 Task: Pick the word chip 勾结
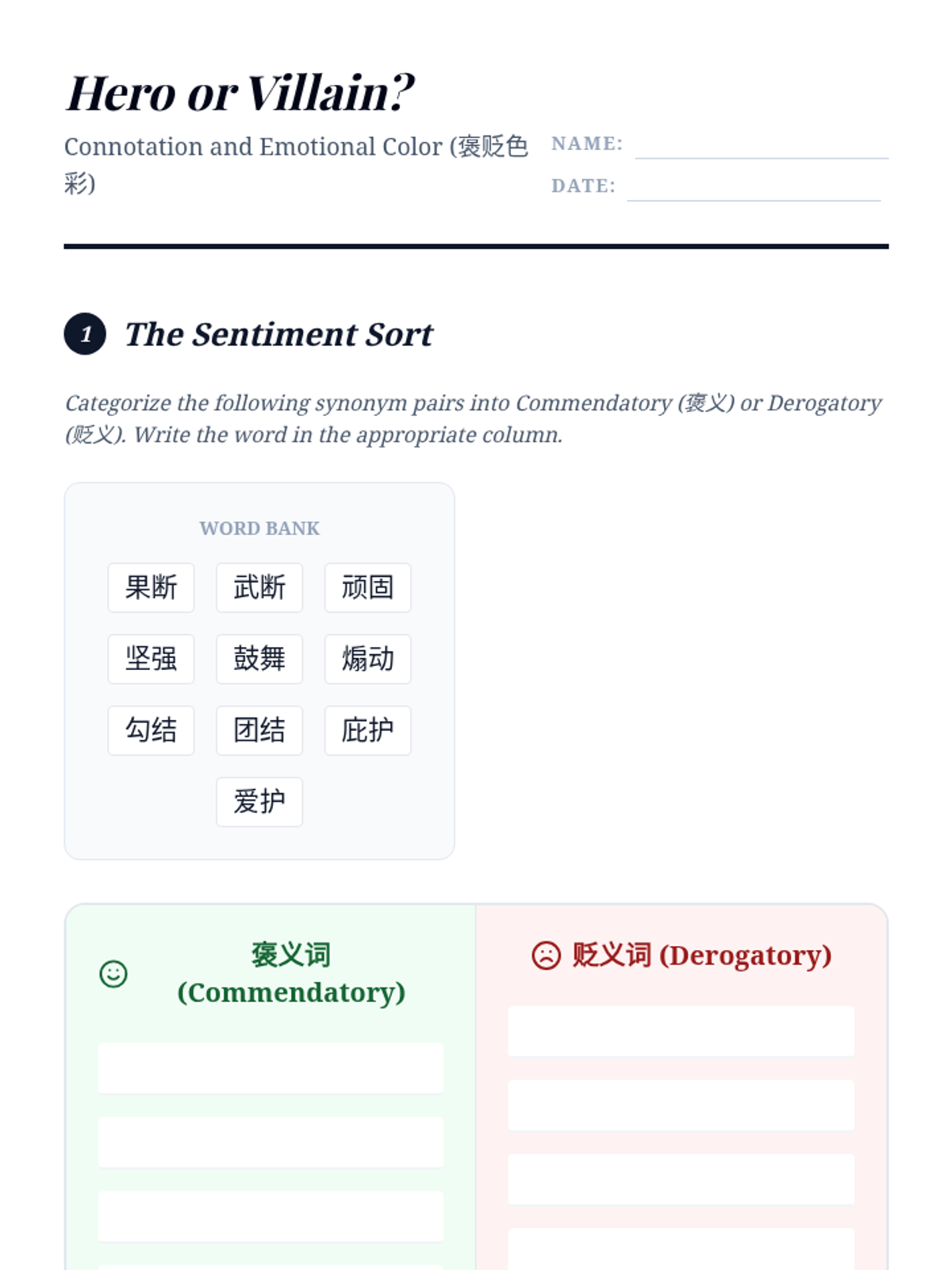(151, 730)
